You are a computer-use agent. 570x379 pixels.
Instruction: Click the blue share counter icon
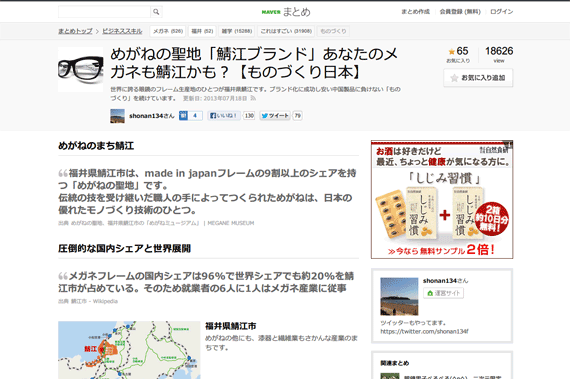[190, 116]
